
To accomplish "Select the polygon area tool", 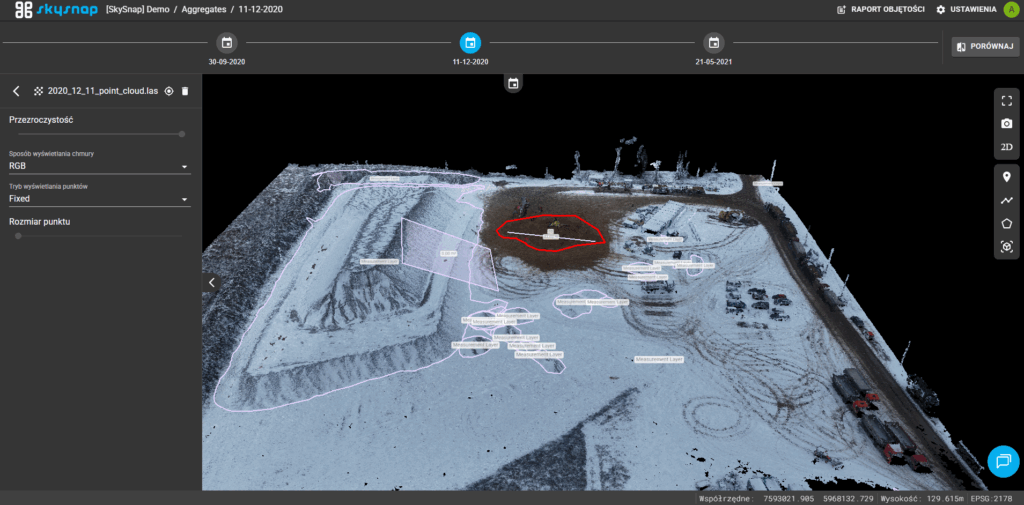I will 1006,223.
